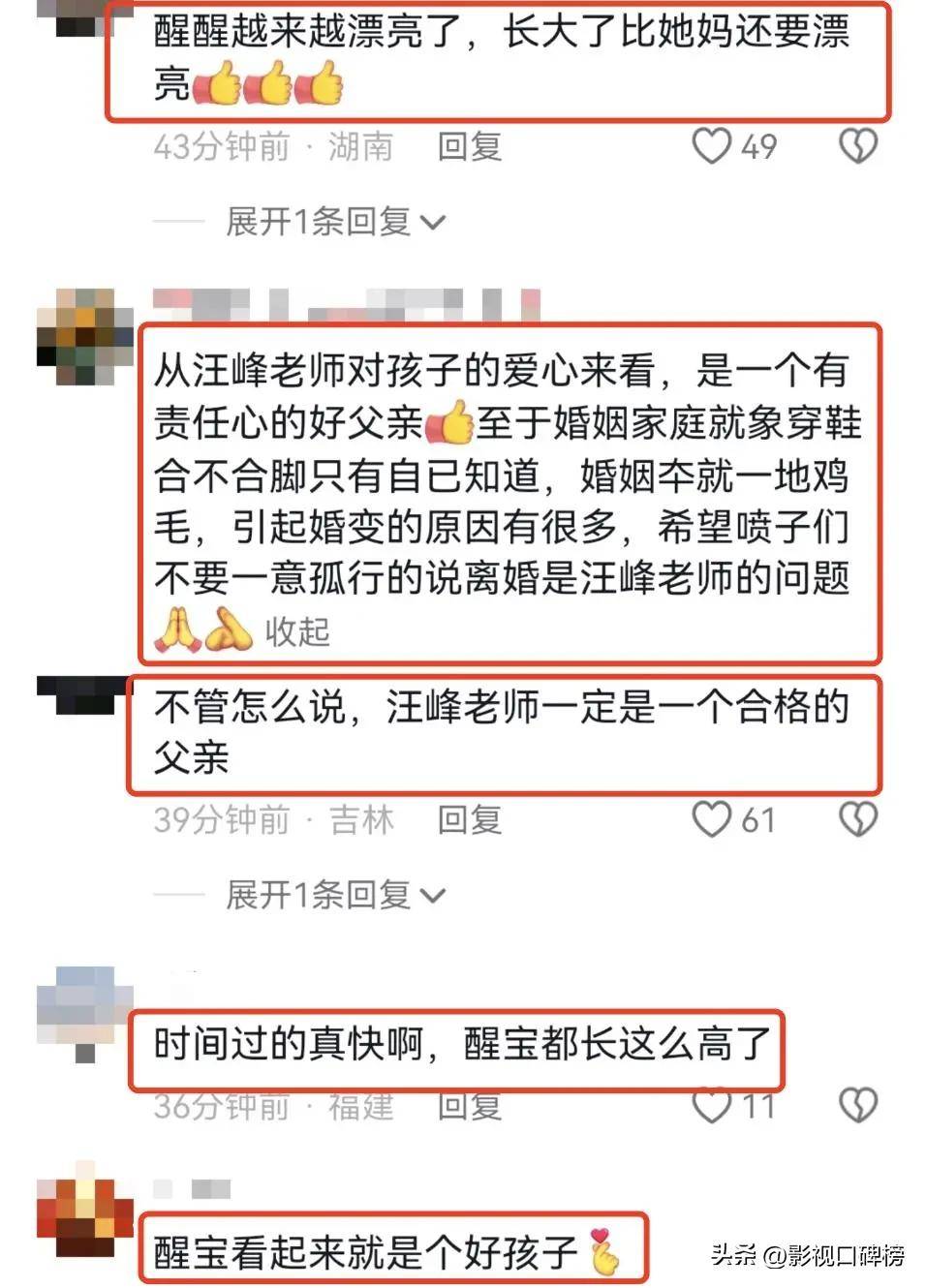
Task: Reply to the comment posted 36 minutes ago
Action: tap(470, 1105)
